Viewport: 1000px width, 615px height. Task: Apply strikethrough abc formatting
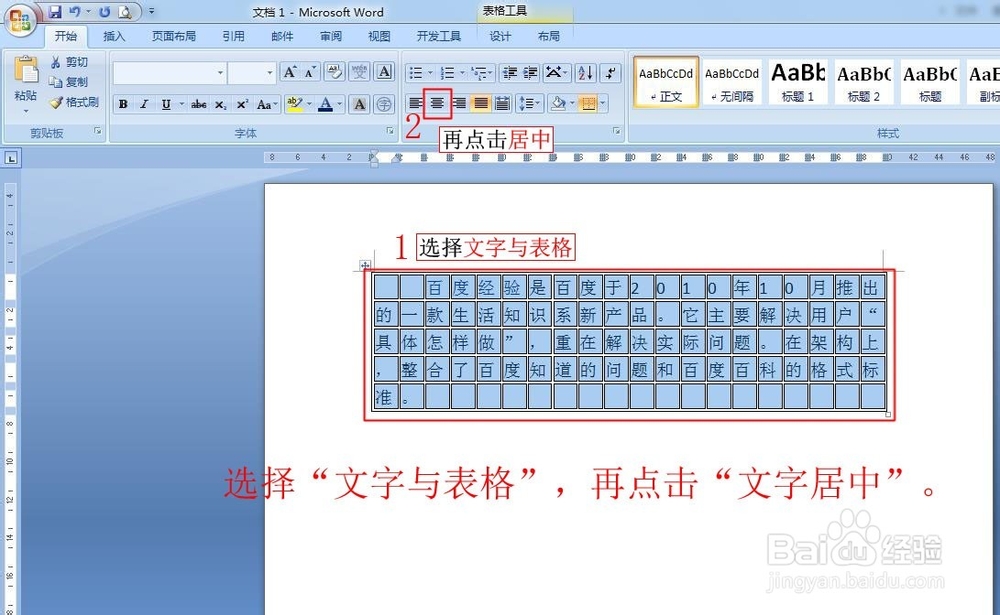click(x=198, y=104)
